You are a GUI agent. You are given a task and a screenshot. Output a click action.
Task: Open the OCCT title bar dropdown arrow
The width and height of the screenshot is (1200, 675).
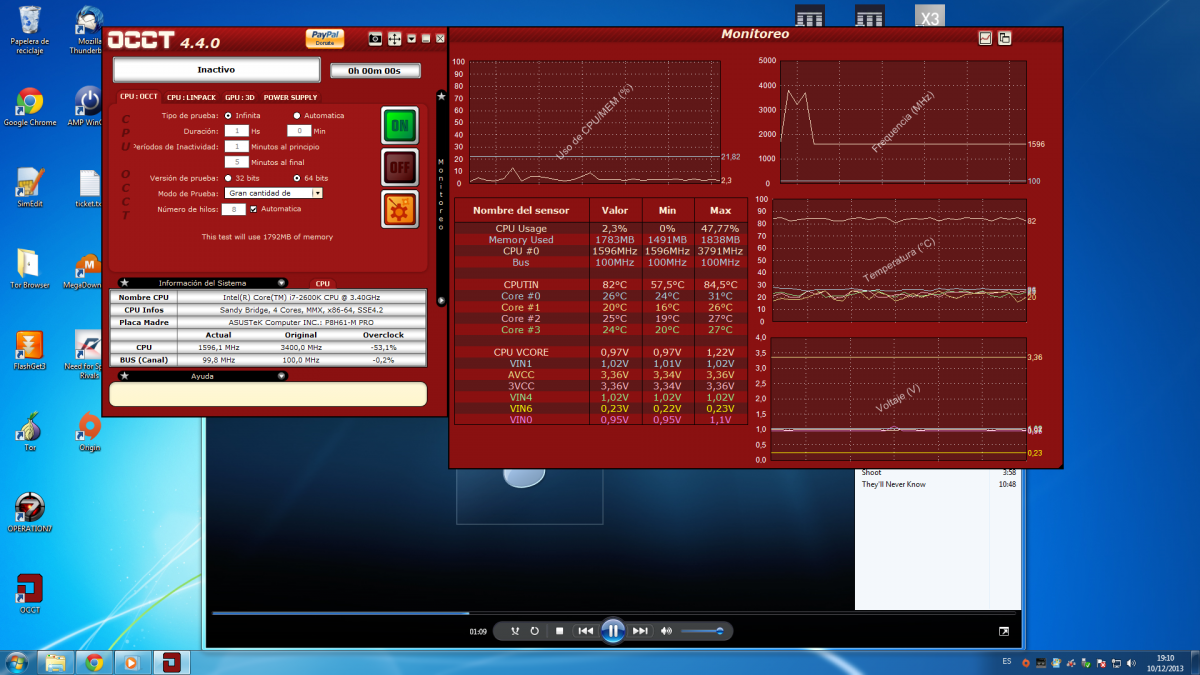(x=411, y=39)
